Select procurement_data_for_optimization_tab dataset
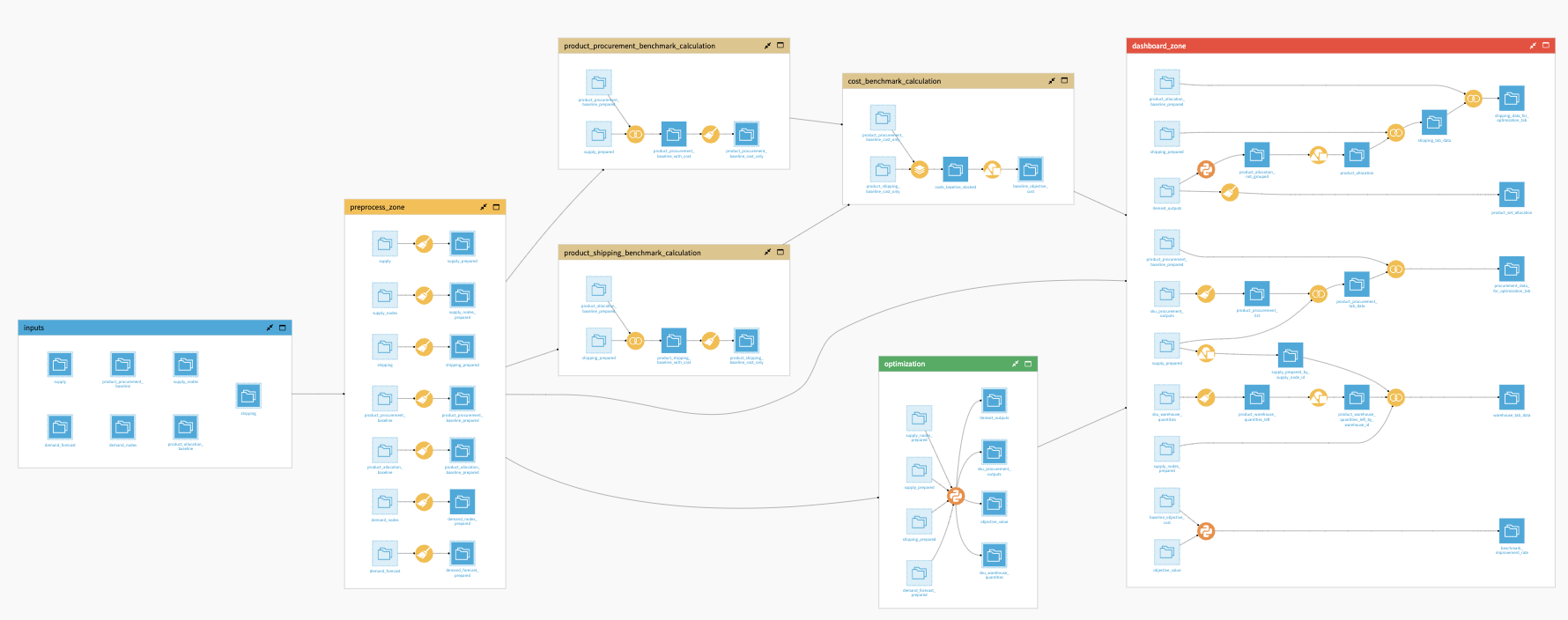This screenshot has width=1568, height=620. pos(1512,269)
